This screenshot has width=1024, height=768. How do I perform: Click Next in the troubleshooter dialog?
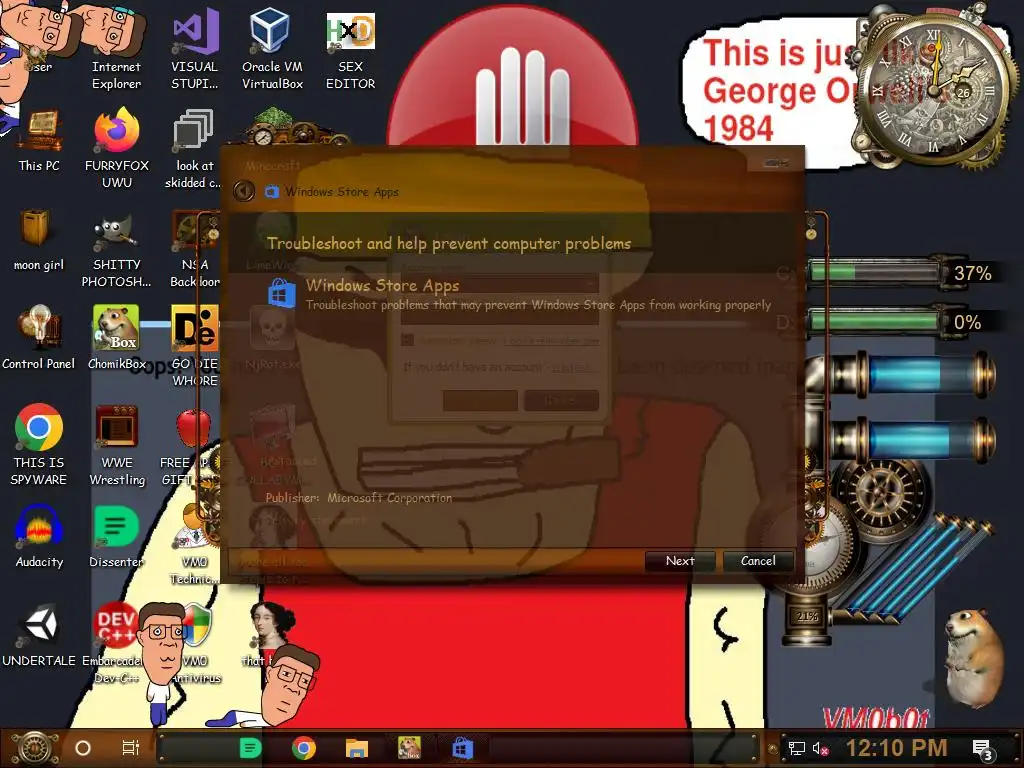(x=680, y=561)
